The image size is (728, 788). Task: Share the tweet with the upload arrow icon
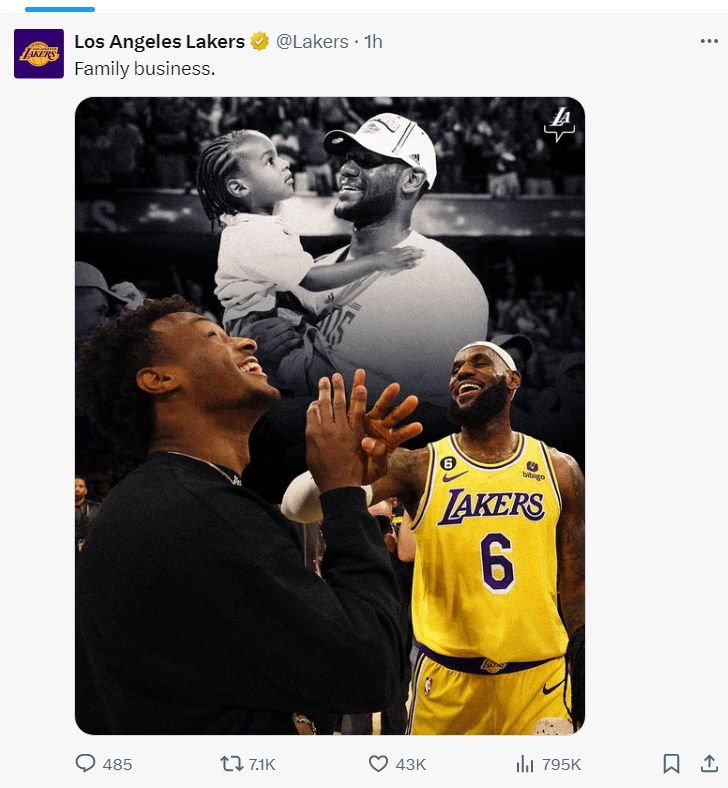pos(709,764)
